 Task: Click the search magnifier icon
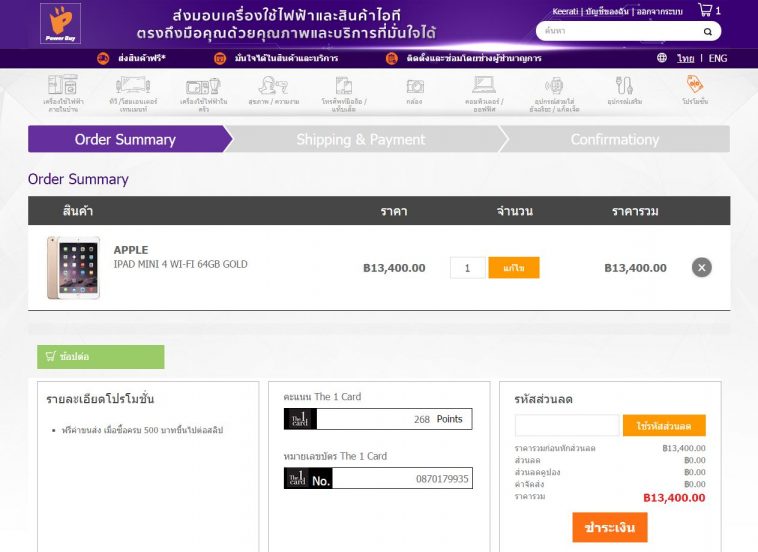[x=707, y=31]
